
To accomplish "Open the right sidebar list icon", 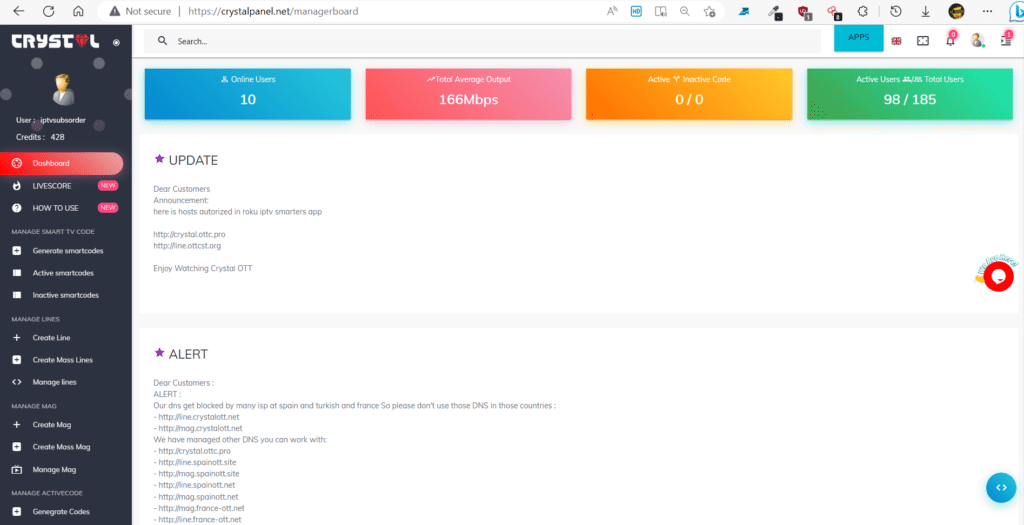I will click(x=1006, y=40).
